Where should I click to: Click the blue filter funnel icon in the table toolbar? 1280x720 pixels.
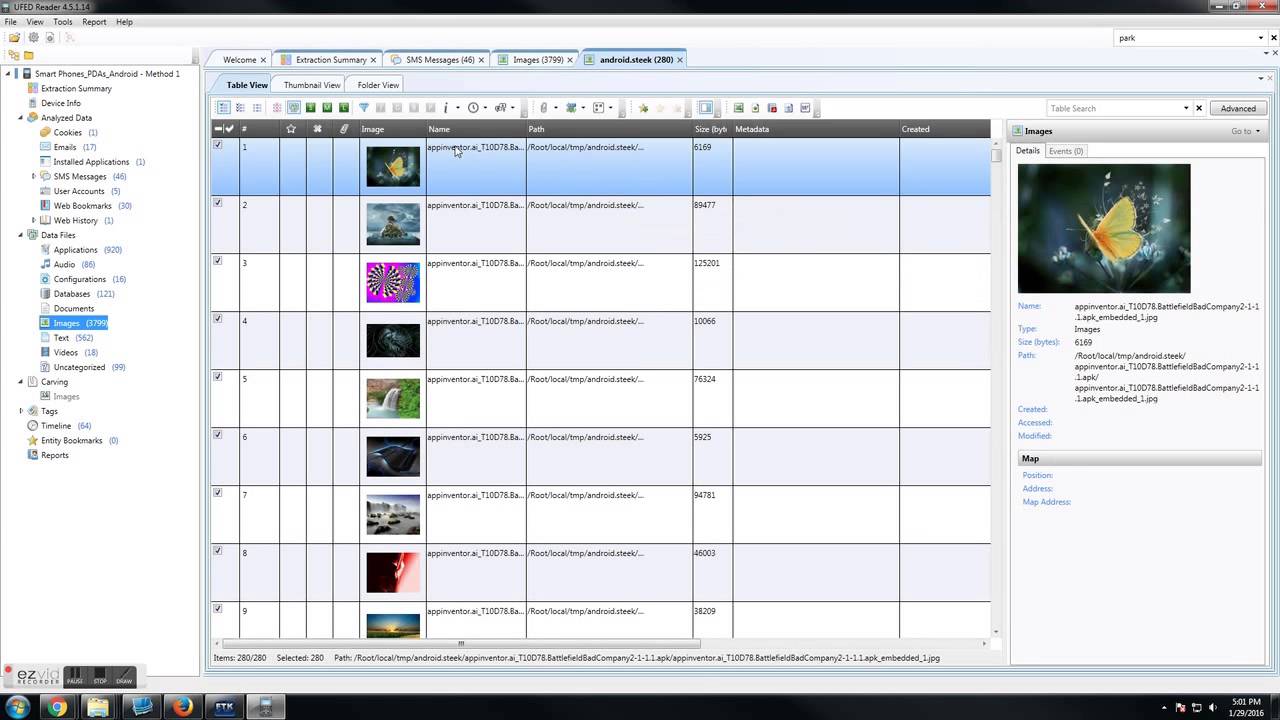[363, 108]
